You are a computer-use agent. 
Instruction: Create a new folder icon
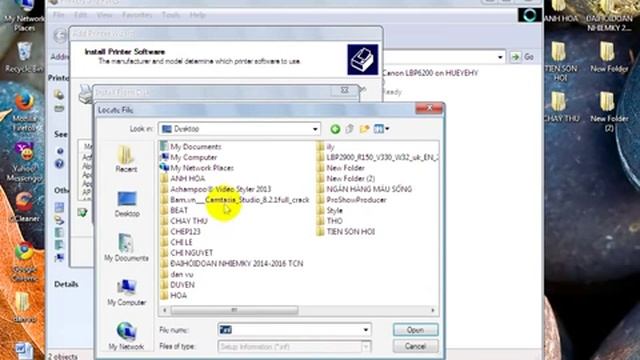364,129
